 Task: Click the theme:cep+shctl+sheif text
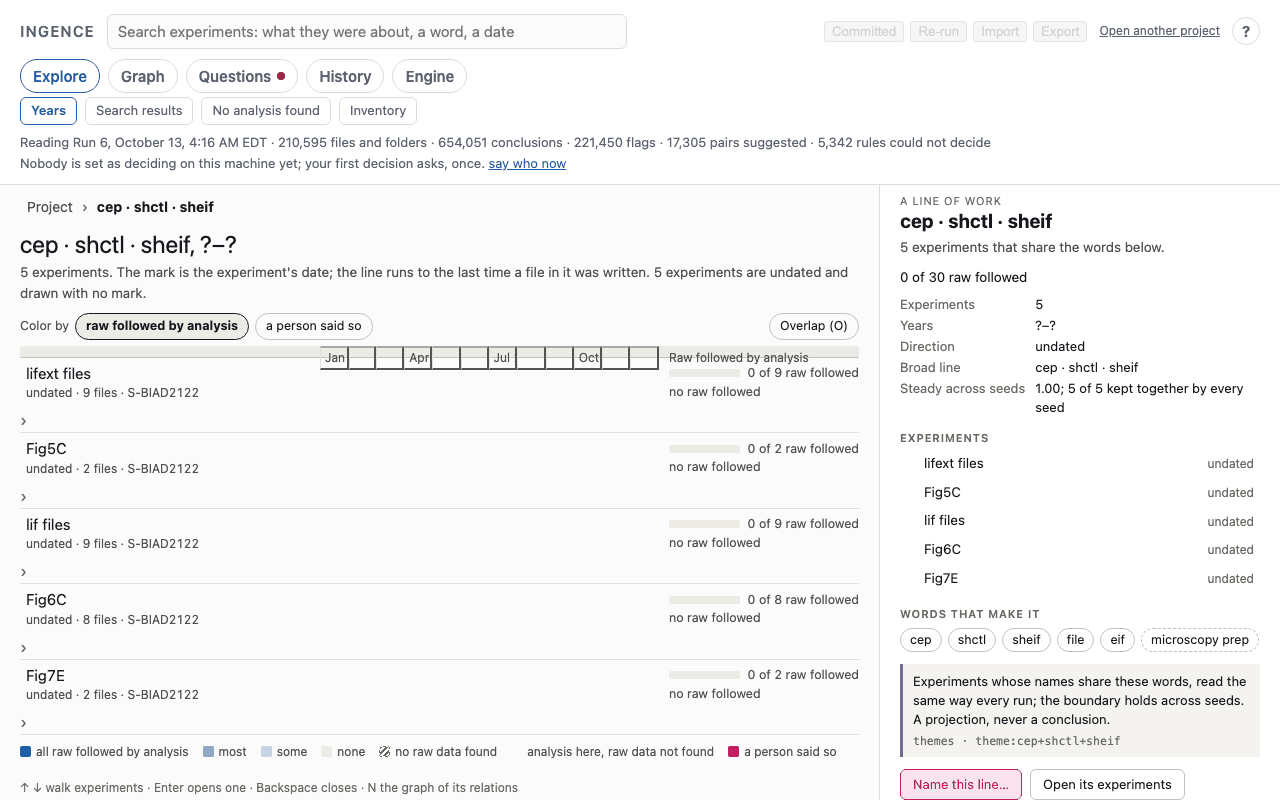[x=1048, y=741]
